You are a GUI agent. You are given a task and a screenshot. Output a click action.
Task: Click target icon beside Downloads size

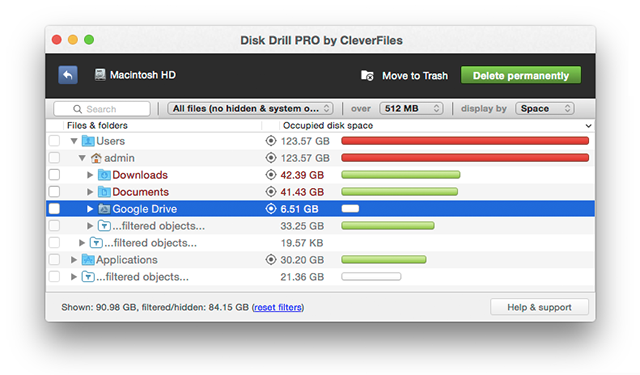click(271, 175)
